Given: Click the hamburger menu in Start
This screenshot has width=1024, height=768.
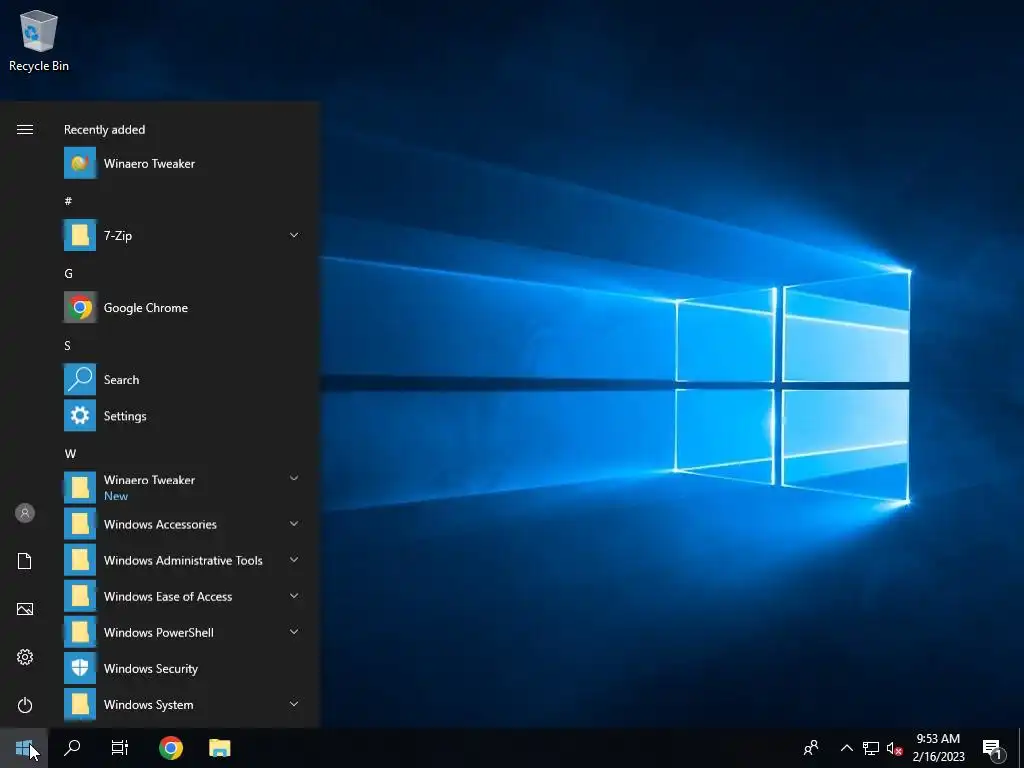Looking at the screenshot, I should (x=25, y=129).
